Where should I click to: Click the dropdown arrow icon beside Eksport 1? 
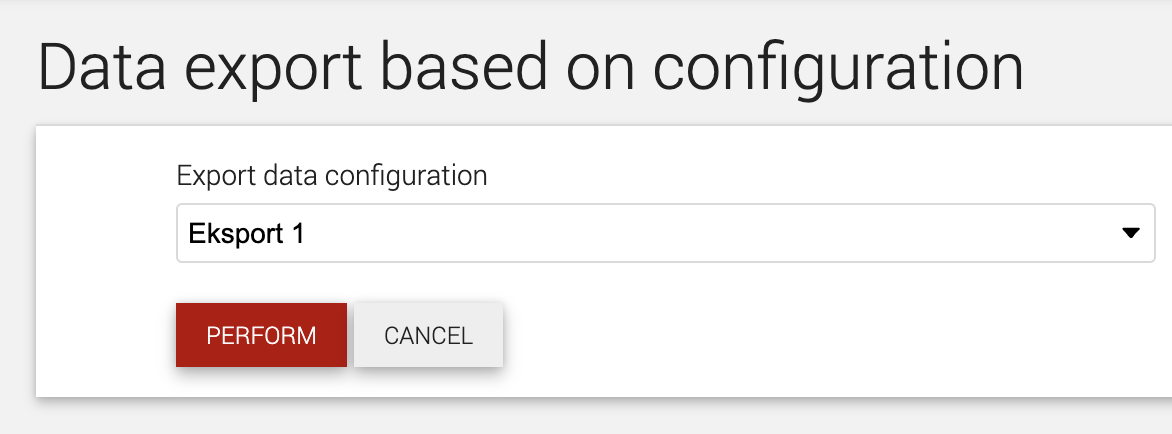1130,234
